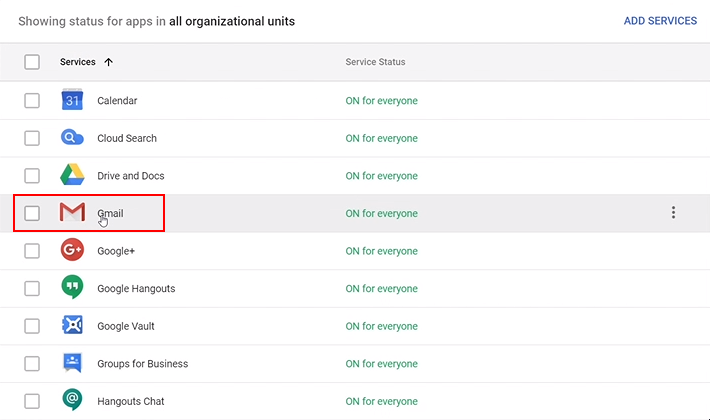Open the three-dot menu for Gmail
The image size is (710, 420).
tap(673, 213)
